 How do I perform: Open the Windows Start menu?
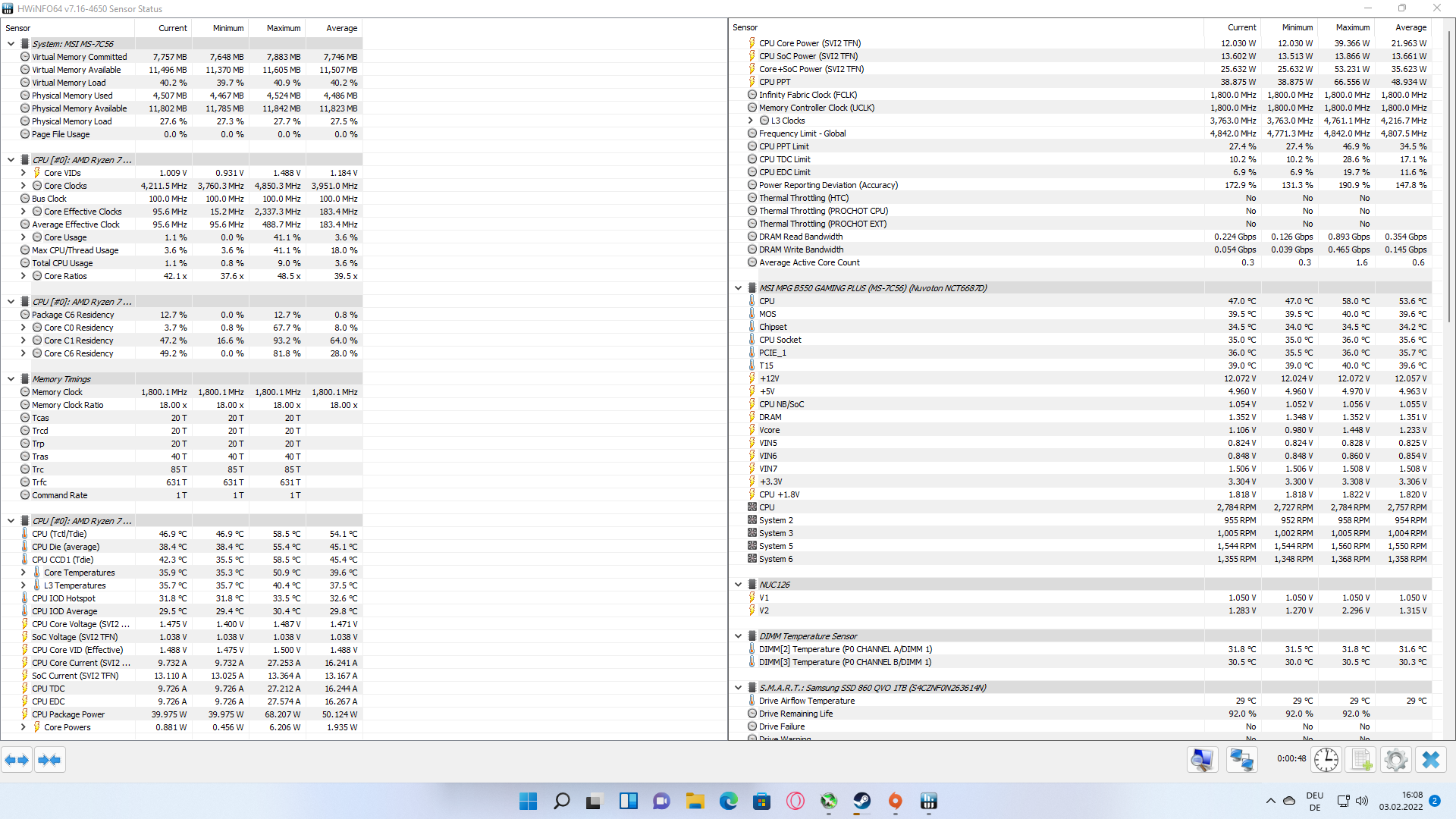point(528,802)
